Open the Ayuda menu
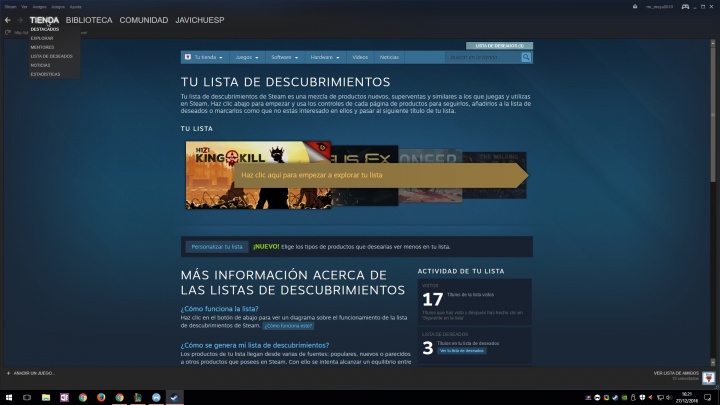This screenshot has width=720, height=405. pos(75,7)
